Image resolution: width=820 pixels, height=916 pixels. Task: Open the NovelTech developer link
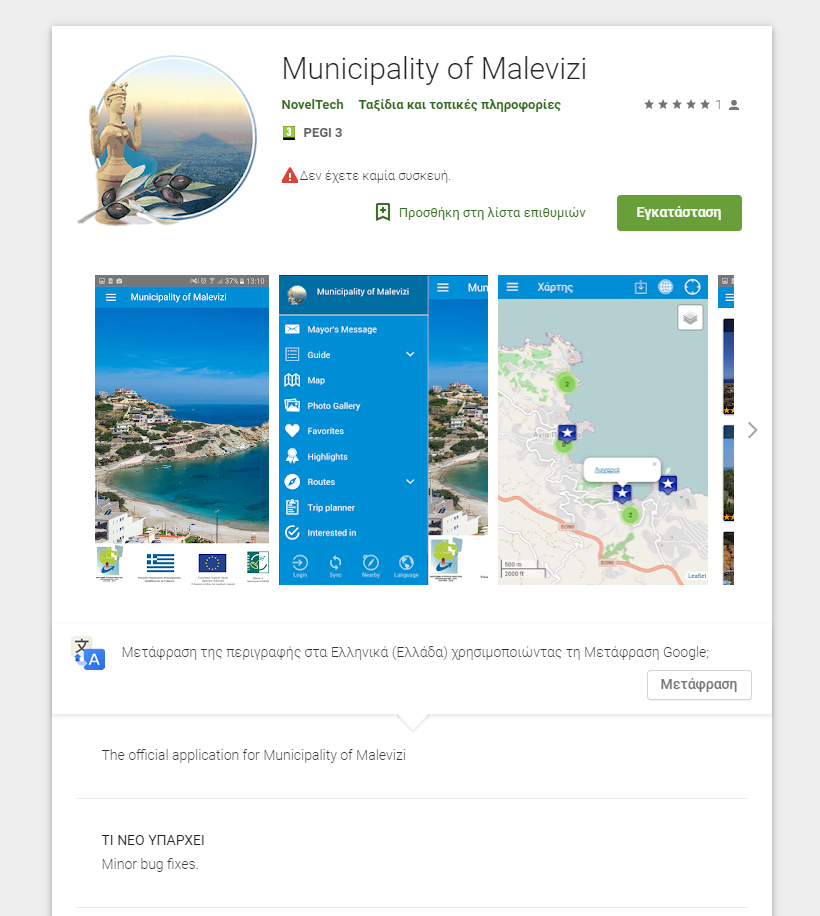pyautogui.click(x=312, y=105)
